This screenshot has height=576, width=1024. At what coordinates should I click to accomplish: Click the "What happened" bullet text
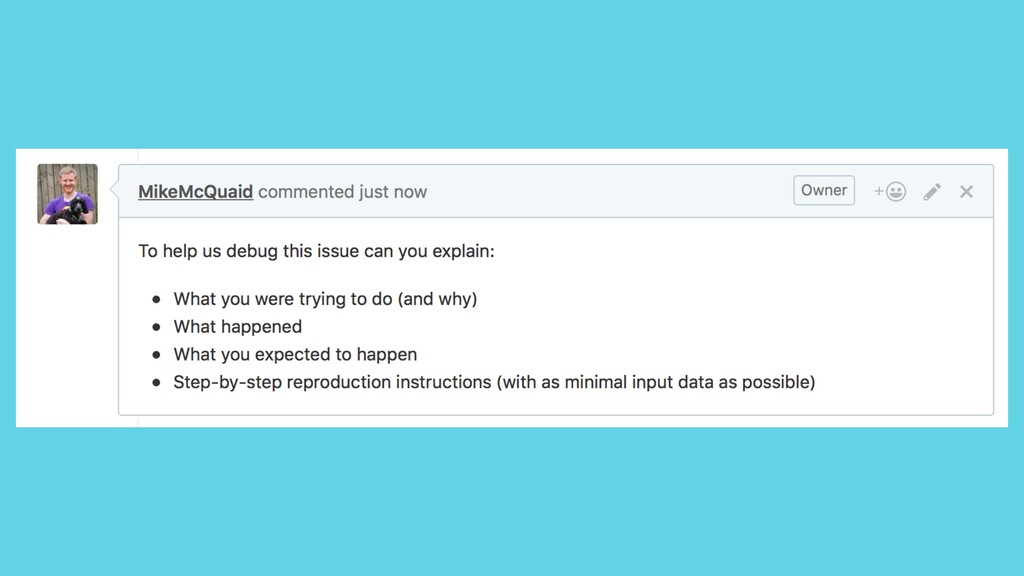238,327
